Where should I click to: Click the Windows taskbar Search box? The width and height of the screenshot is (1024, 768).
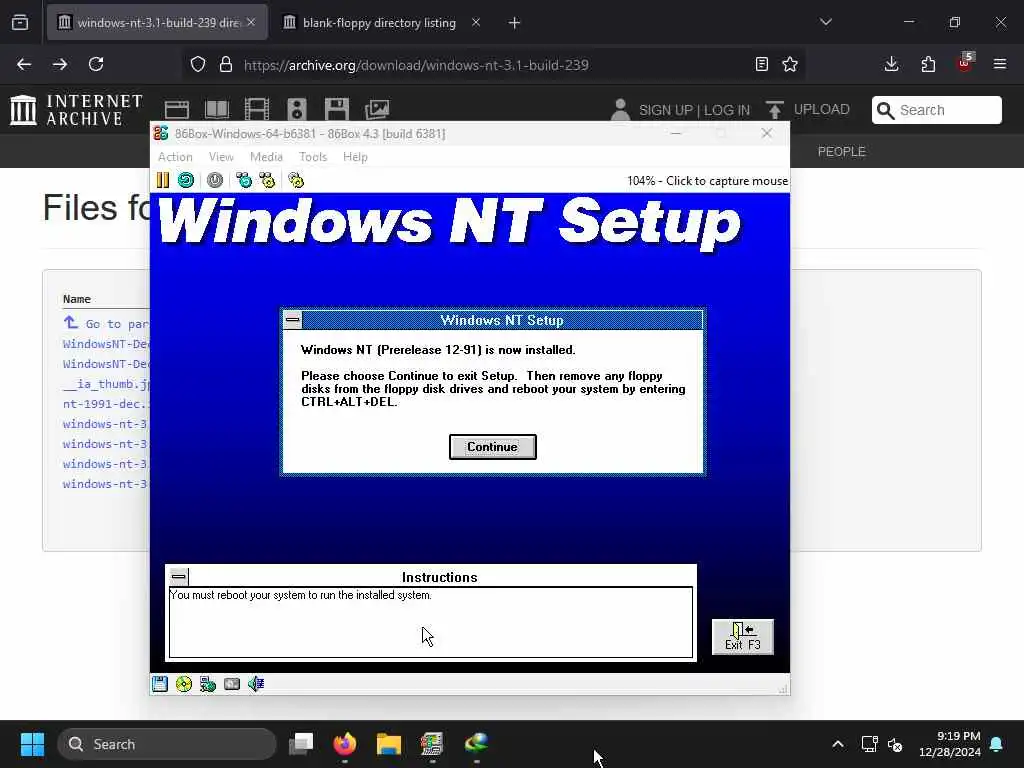[x=167, y=744]
